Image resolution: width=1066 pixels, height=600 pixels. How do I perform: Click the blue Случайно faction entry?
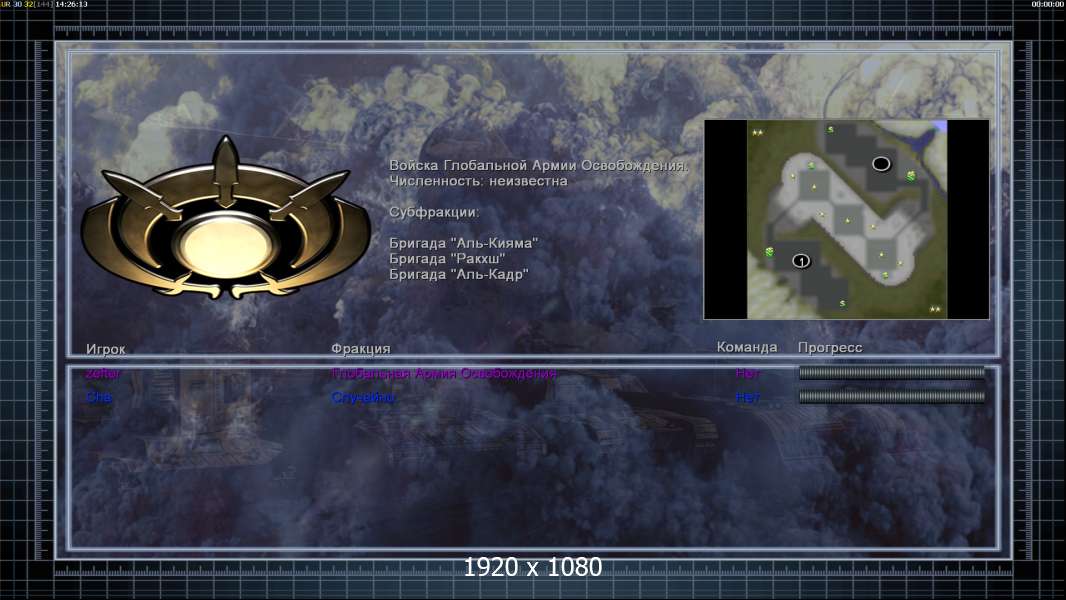pyautogui.click(x=363, y=397)
